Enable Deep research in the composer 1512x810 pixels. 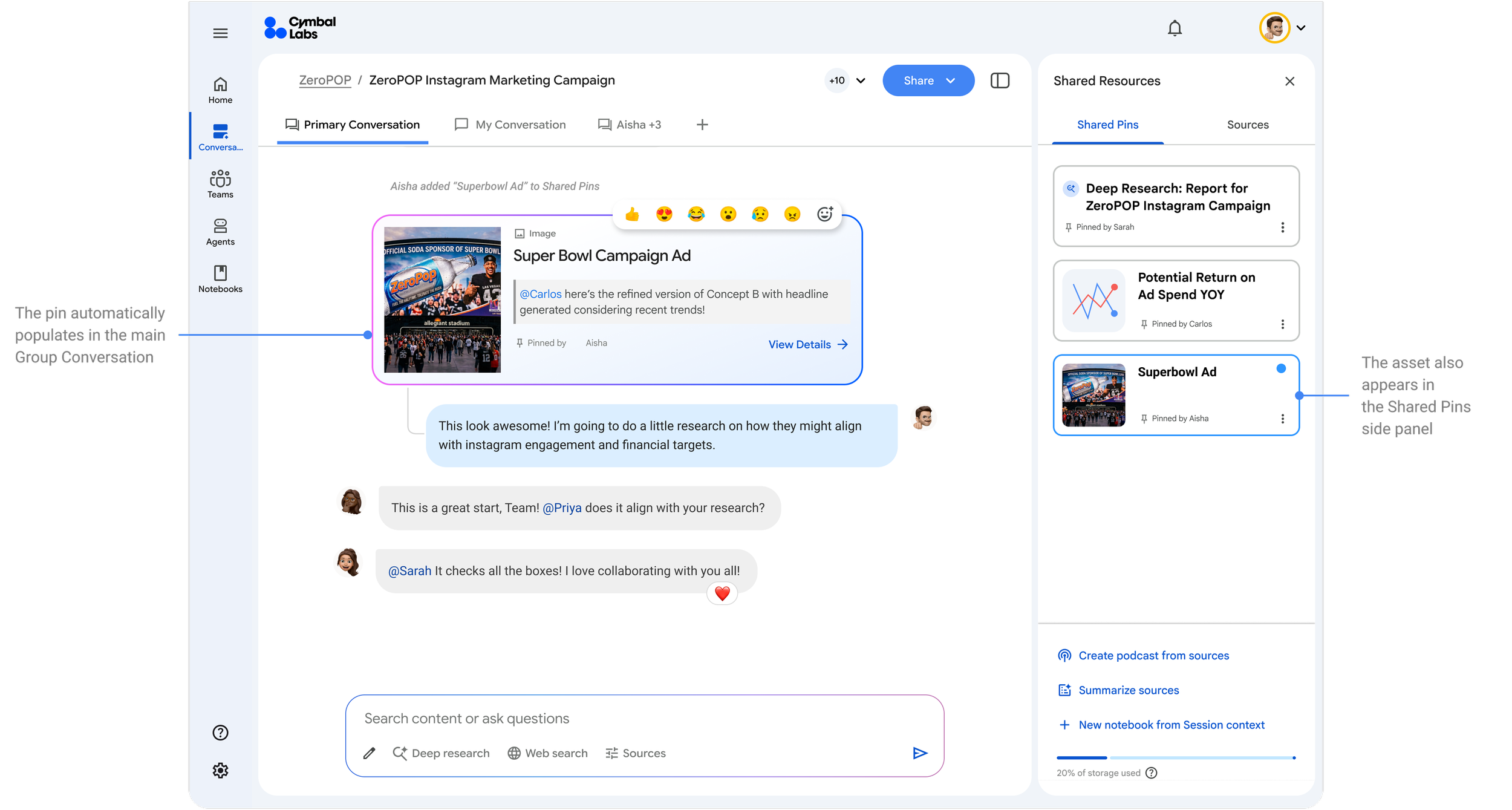pos(441,754)
